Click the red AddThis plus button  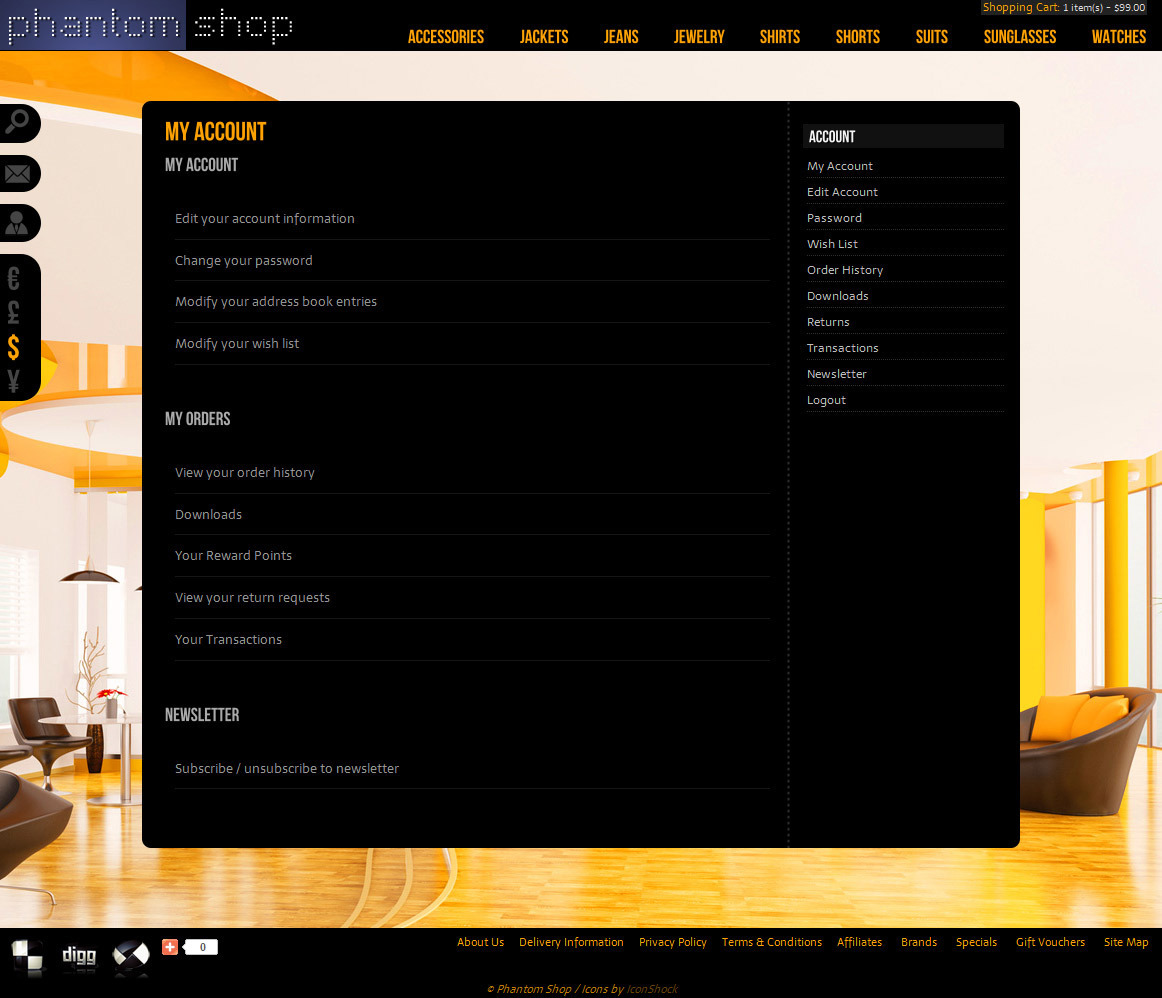(x=170, y=947)
